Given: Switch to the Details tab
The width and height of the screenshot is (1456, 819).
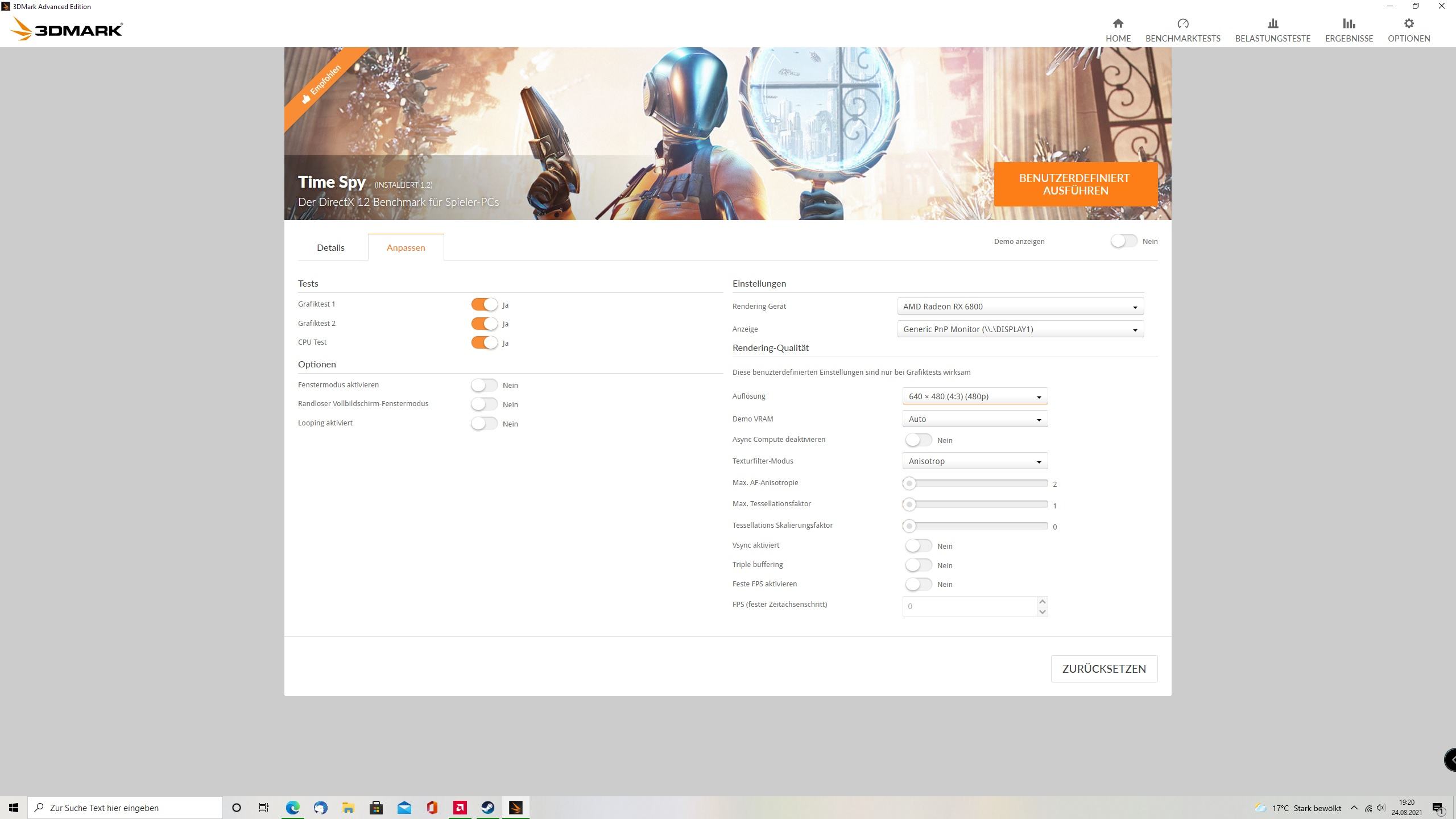Looking at the screenshot, I should tap(330, 247).
